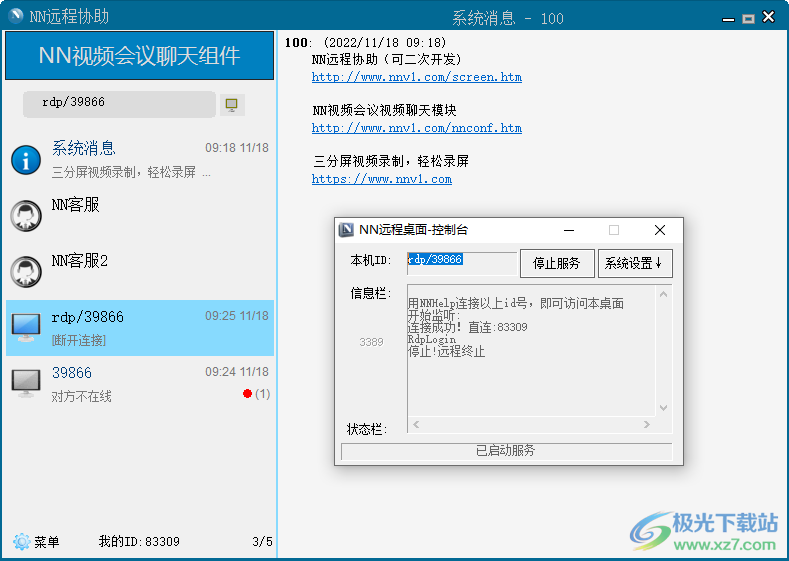This screenshot has width=789, height=561.
Task: Minimize the NN远程桌面-控制台 window
Action: tap(569, 230)
